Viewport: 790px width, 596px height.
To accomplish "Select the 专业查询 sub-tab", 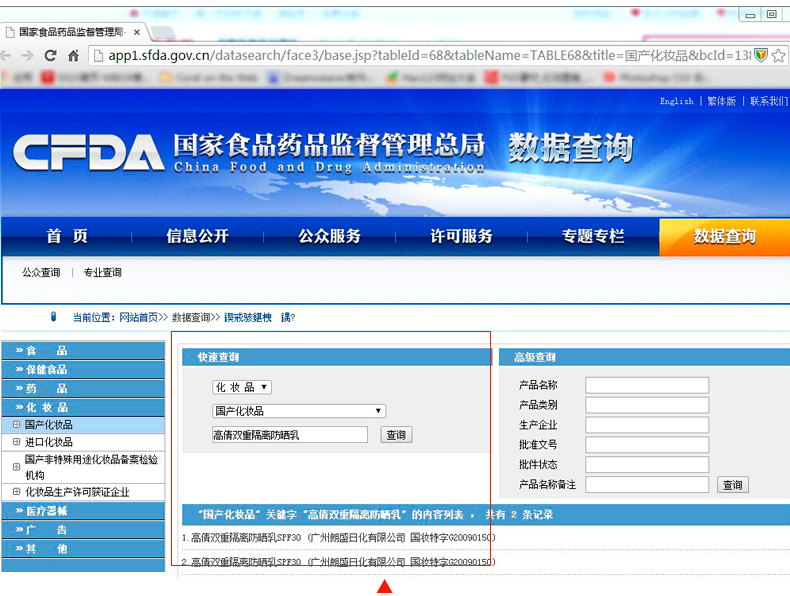I will (102, 273).
